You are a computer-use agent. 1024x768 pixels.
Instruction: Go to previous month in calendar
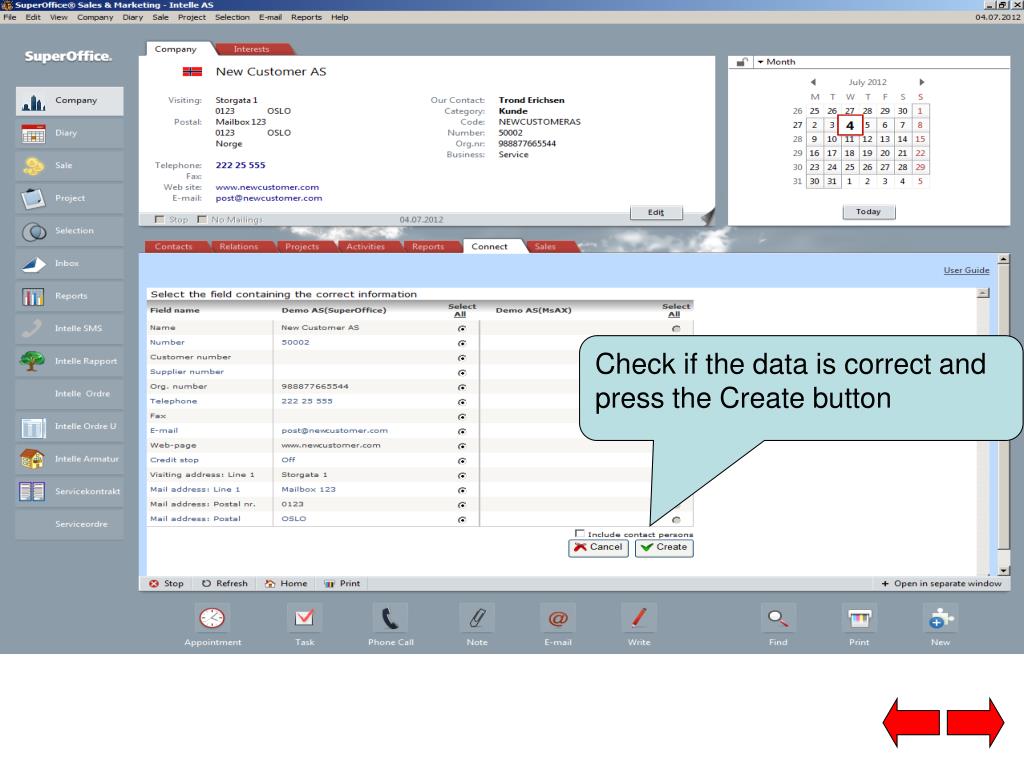[x=813, y=82]
